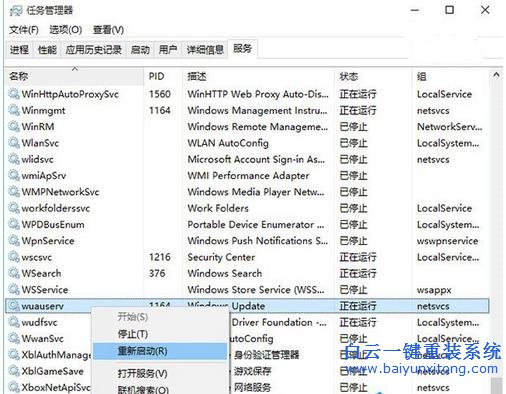This screenshot has height=394, width=506.
Task: Click the gear icon beside wudfsvc
Action: 14,322
